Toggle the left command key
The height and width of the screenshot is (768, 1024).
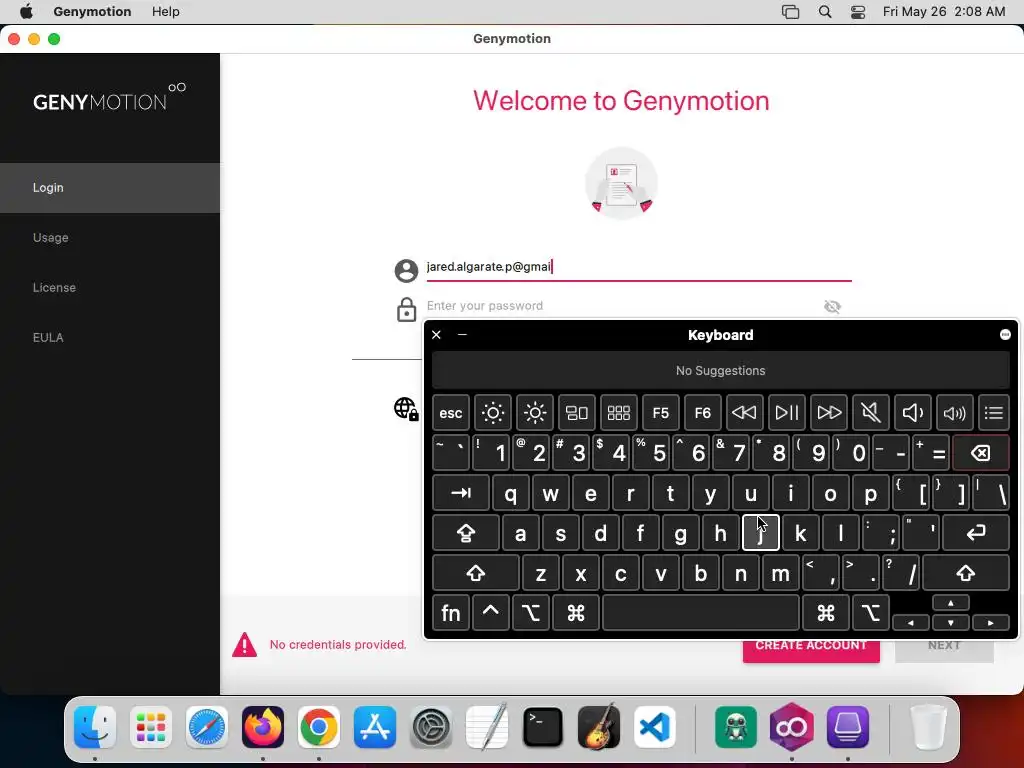pos(575,613)
